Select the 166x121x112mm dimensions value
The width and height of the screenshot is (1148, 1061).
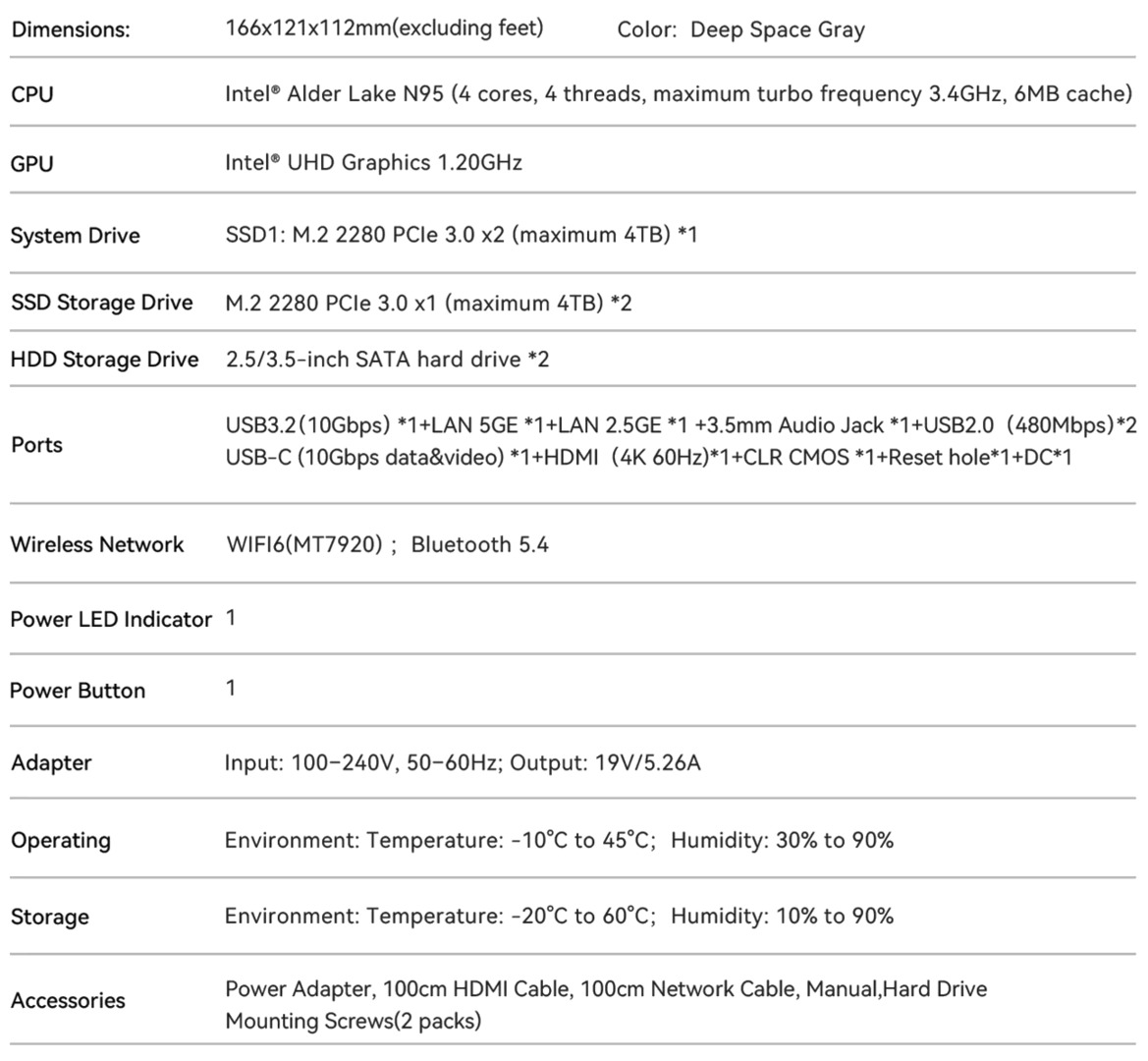(x=384, y=28)
